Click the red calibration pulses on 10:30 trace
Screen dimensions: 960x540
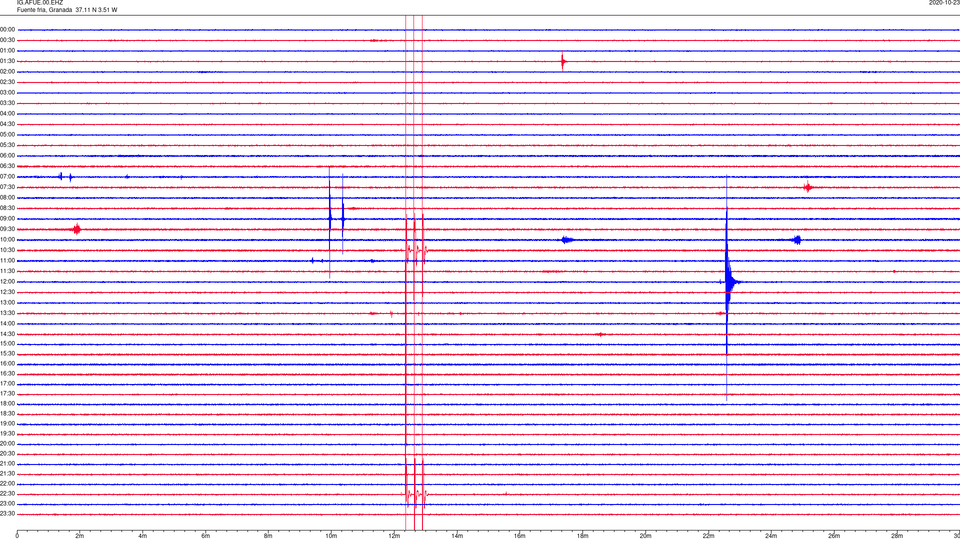(x=415, y=250)
